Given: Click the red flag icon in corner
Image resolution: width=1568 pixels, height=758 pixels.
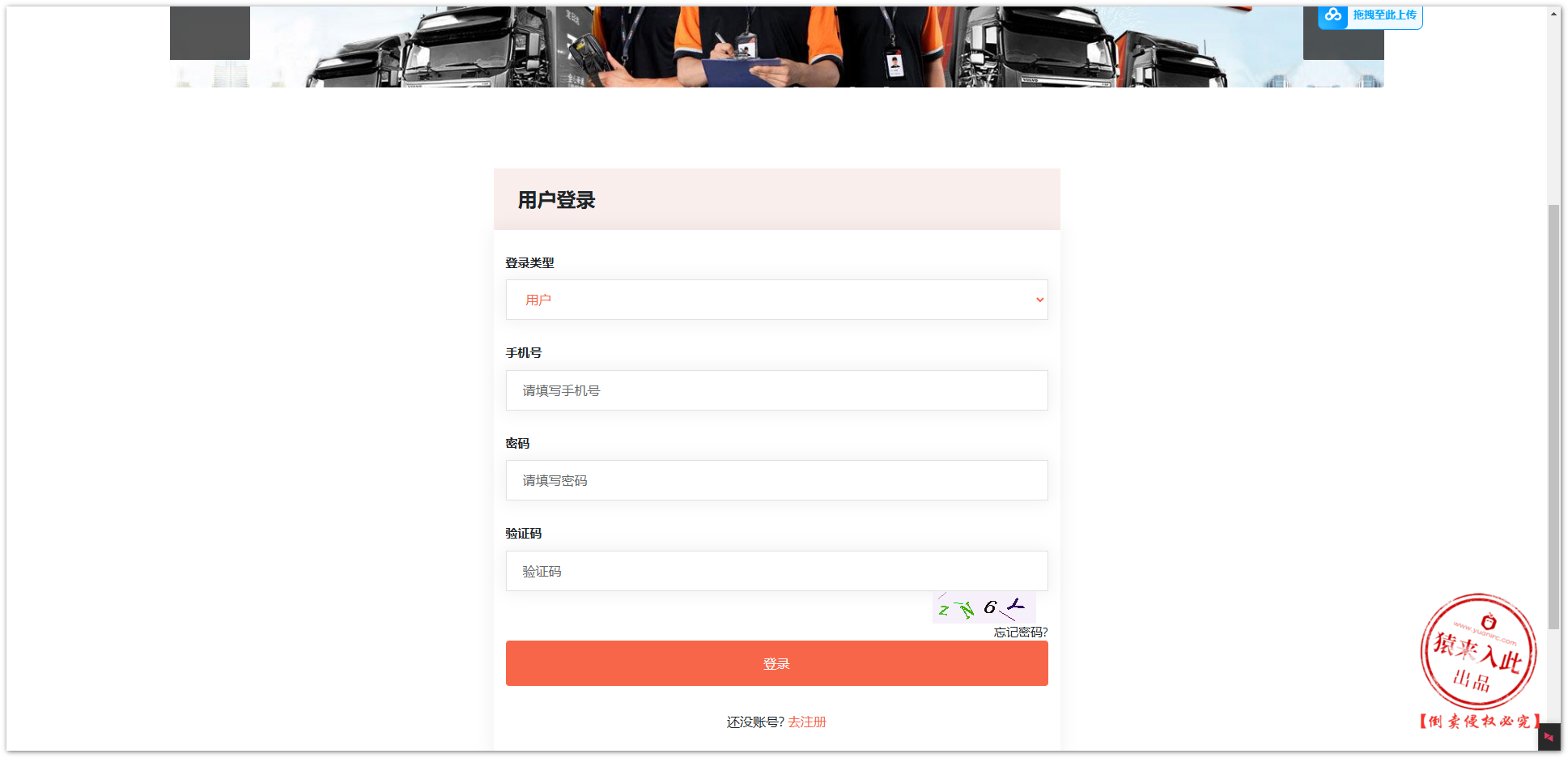Looking at the screenshot, I should (1549, 737).
